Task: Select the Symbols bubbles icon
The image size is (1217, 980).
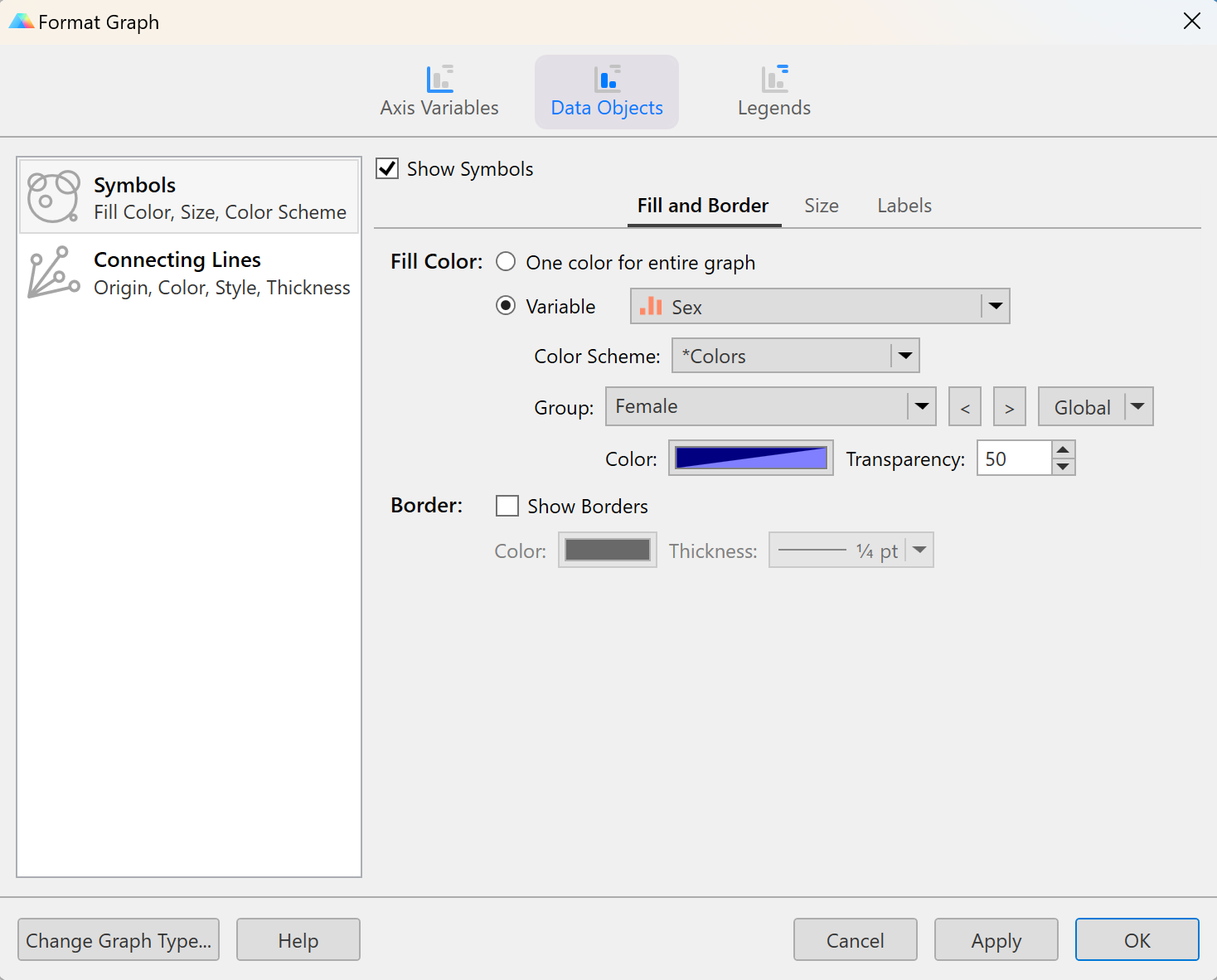Action: [x=54, y=197]
